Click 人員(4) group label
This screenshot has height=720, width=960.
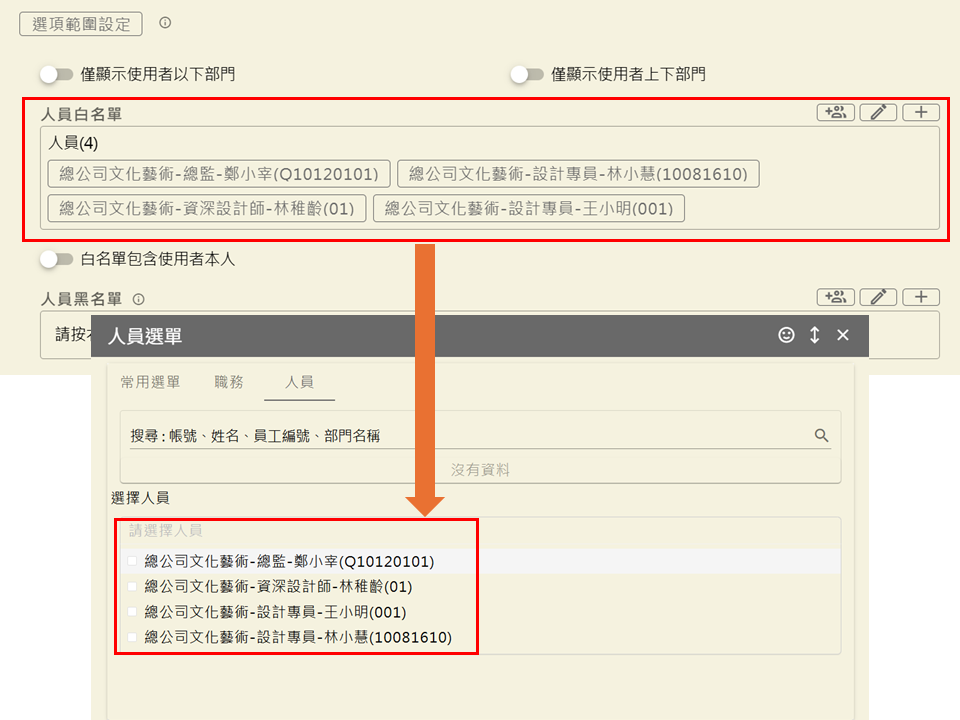[73, 143]
